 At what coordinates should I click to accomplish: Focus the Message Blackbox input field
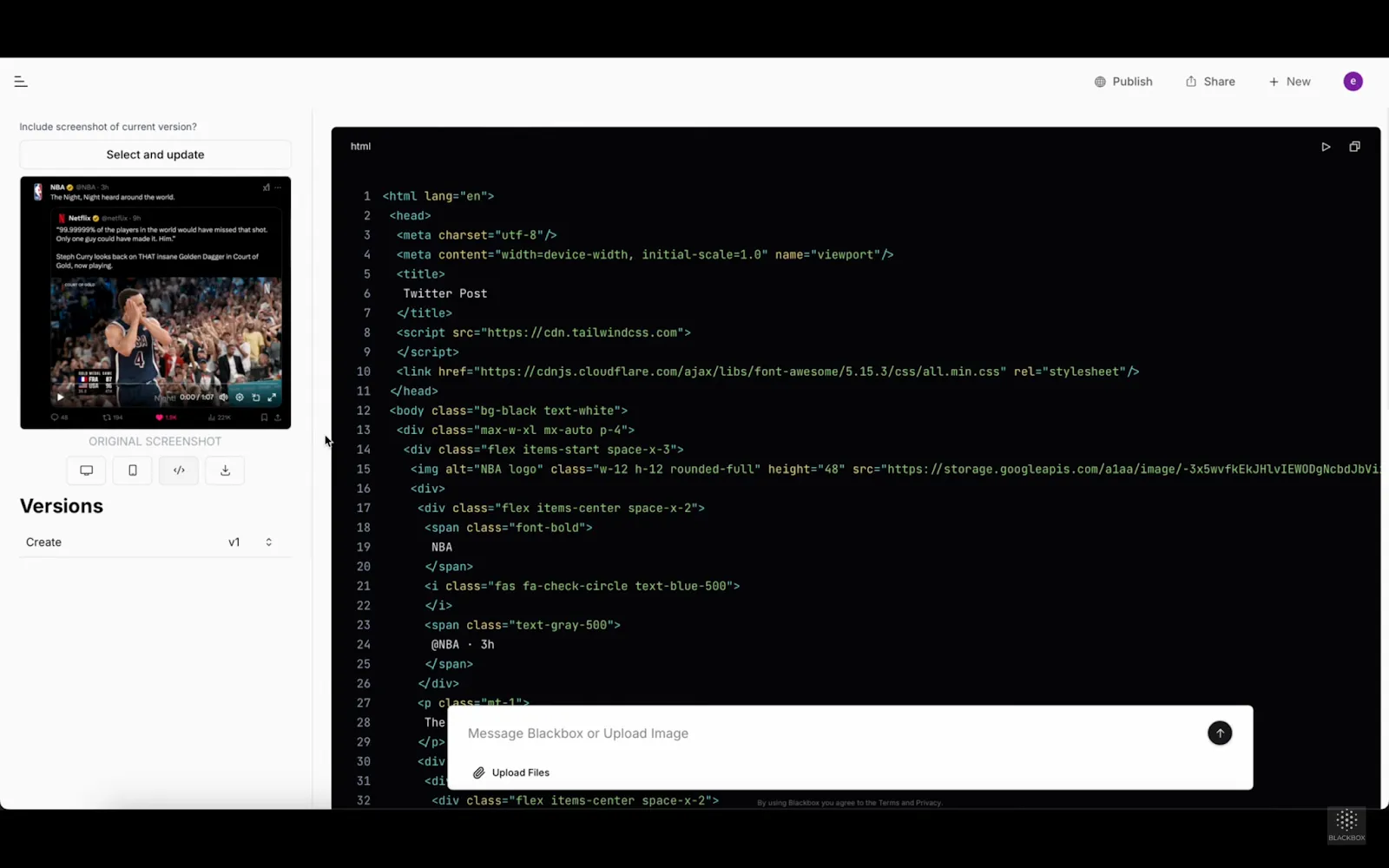[x=829, y=733]
